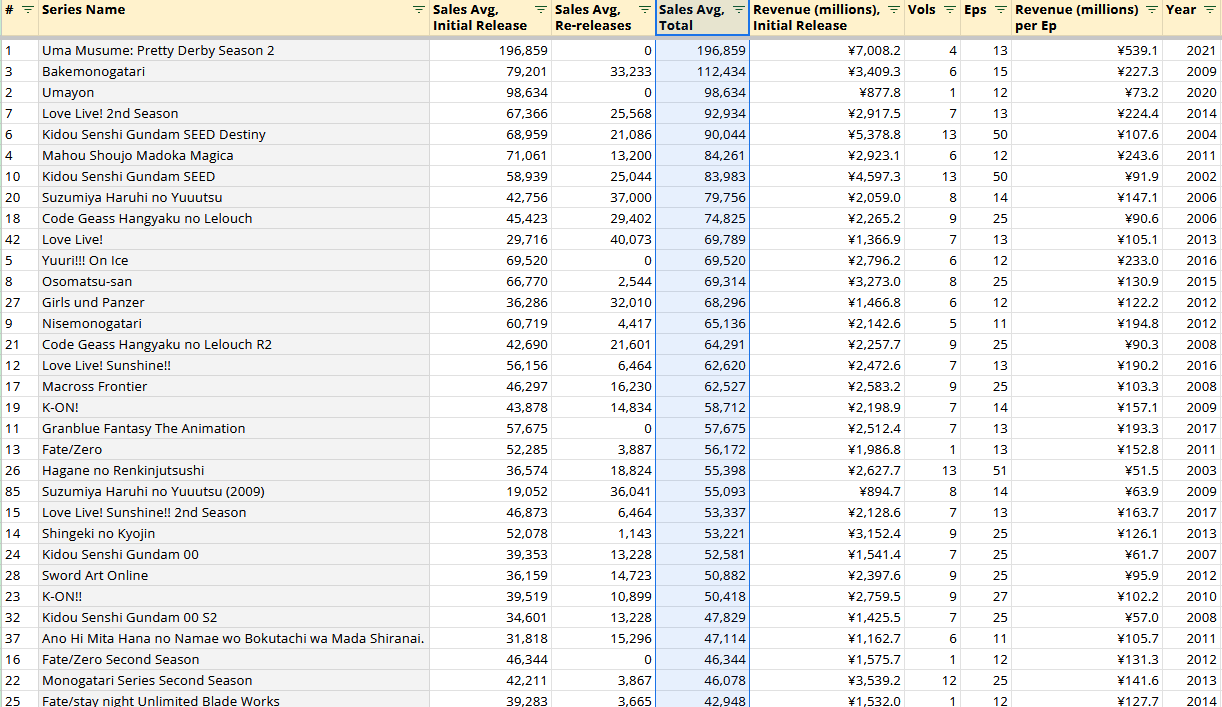Click Fate/stay night Unlimited Blade Works cell
Image resolution: width=1222 pixels, height=707 pixels.
pos(234,700)
